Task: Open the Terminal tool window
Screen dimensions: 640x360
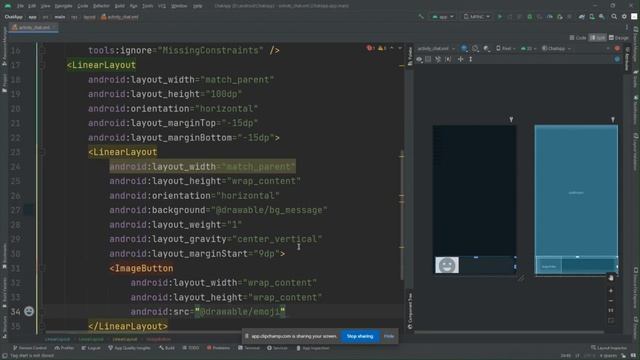Action: [249, 348]
